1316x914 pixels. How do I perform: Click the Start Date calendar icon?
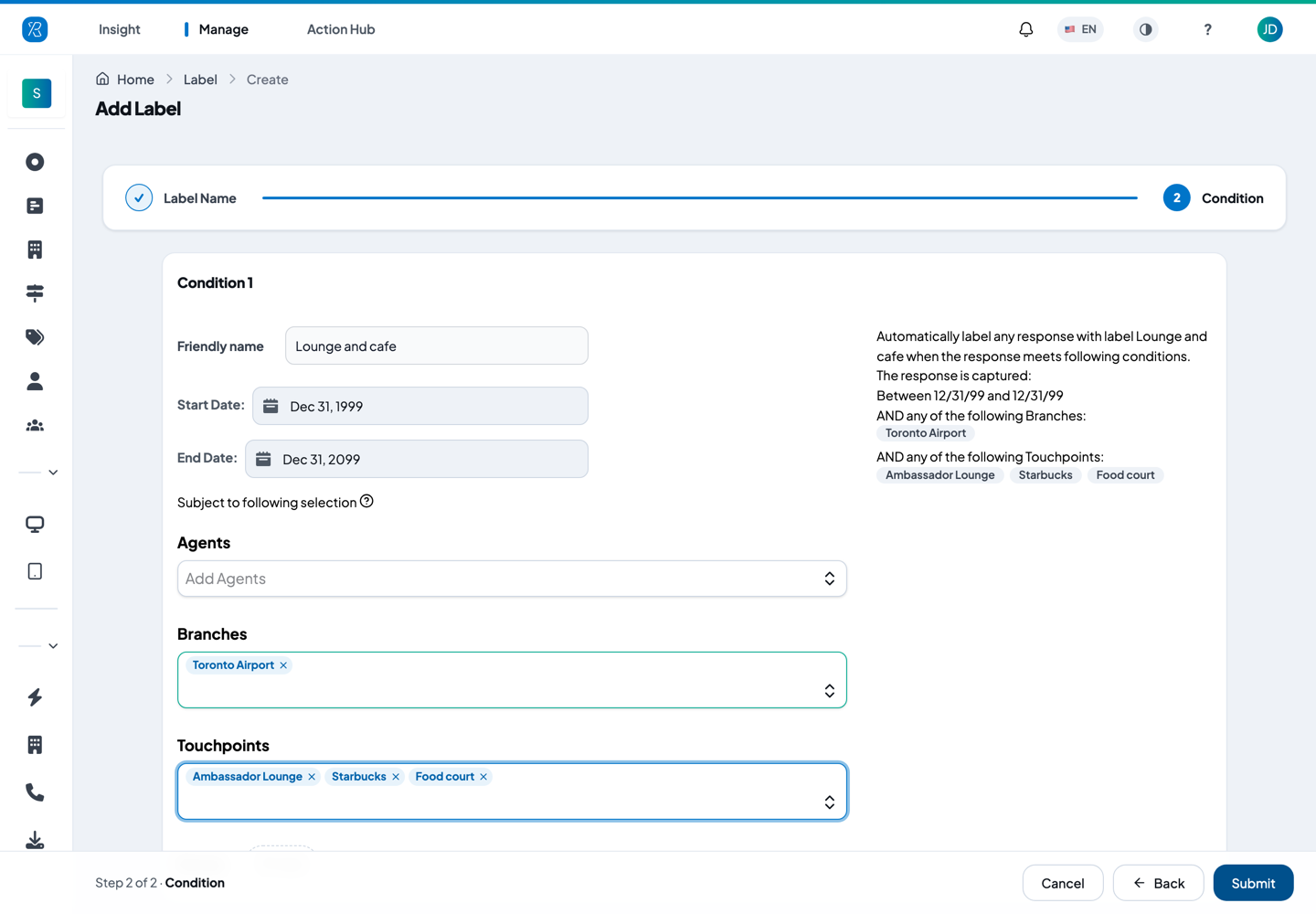click(x=271, y=406)
